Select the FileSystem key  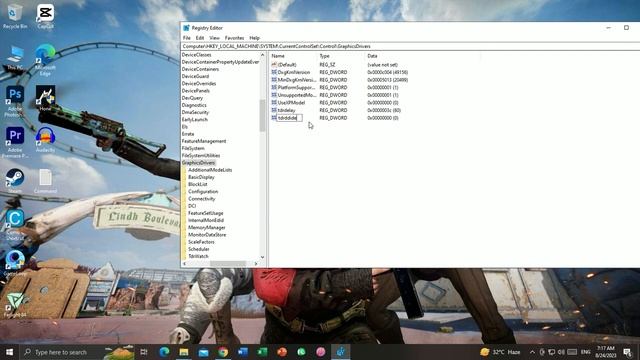[193, 148]
